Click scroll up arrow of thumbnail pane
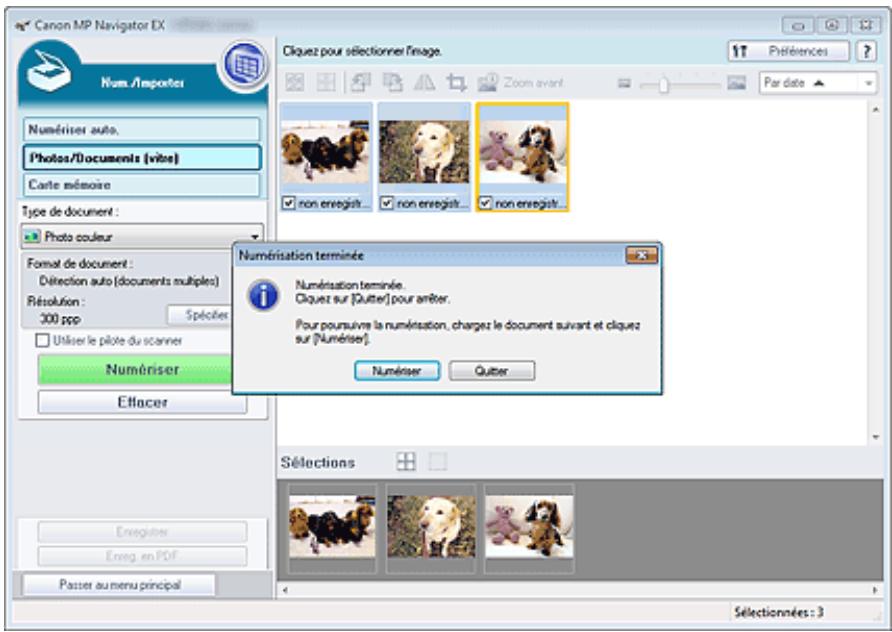The image size is (892, 632). coord(875,110)
